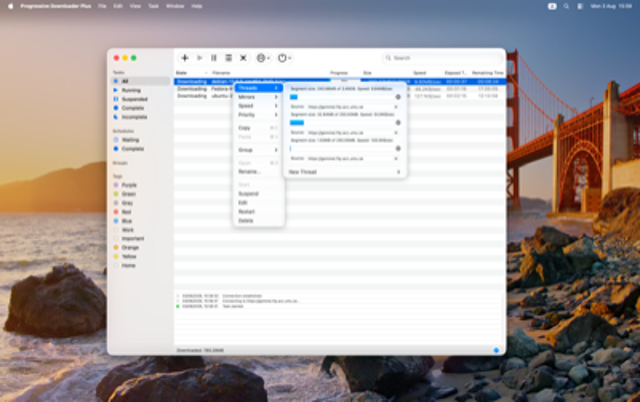
Task: Expand the New Thread submenu
Action: [x=344, y=172]
